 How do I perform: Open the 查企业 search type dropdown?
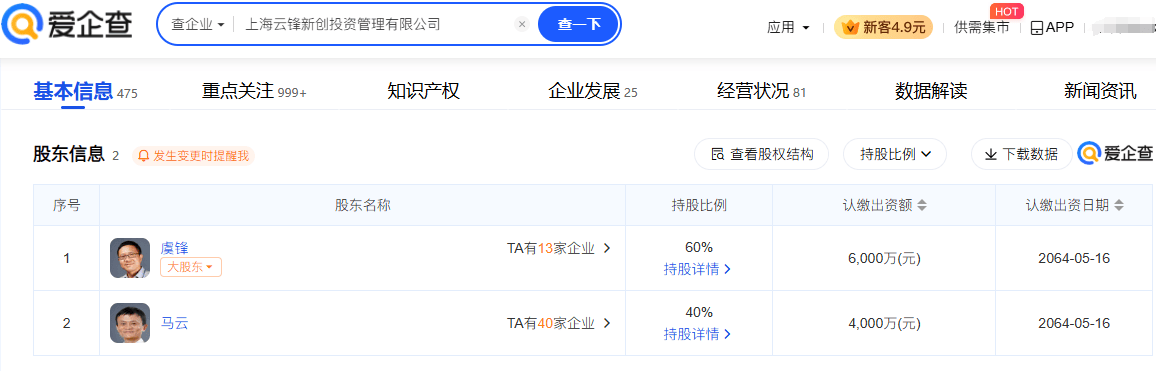tap(198, 24)
